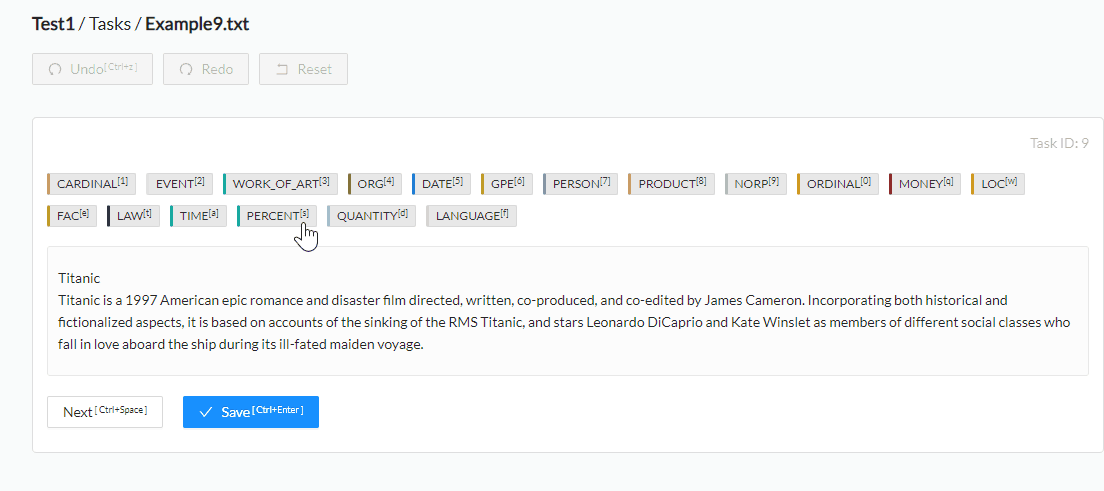Select the EVENT entity label
This screenshot has width=1104, height=491.
pyautogui.click(x=180, y=184)
